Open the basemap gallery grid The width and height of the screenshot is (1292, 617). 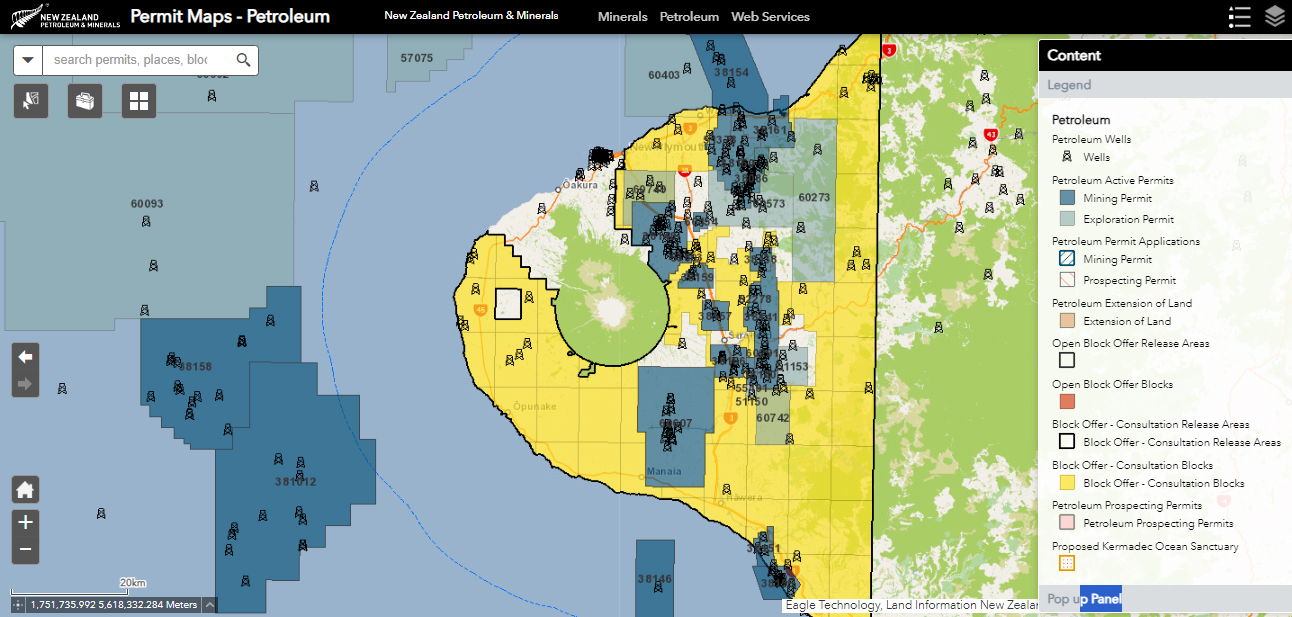(x=139, y=101)
